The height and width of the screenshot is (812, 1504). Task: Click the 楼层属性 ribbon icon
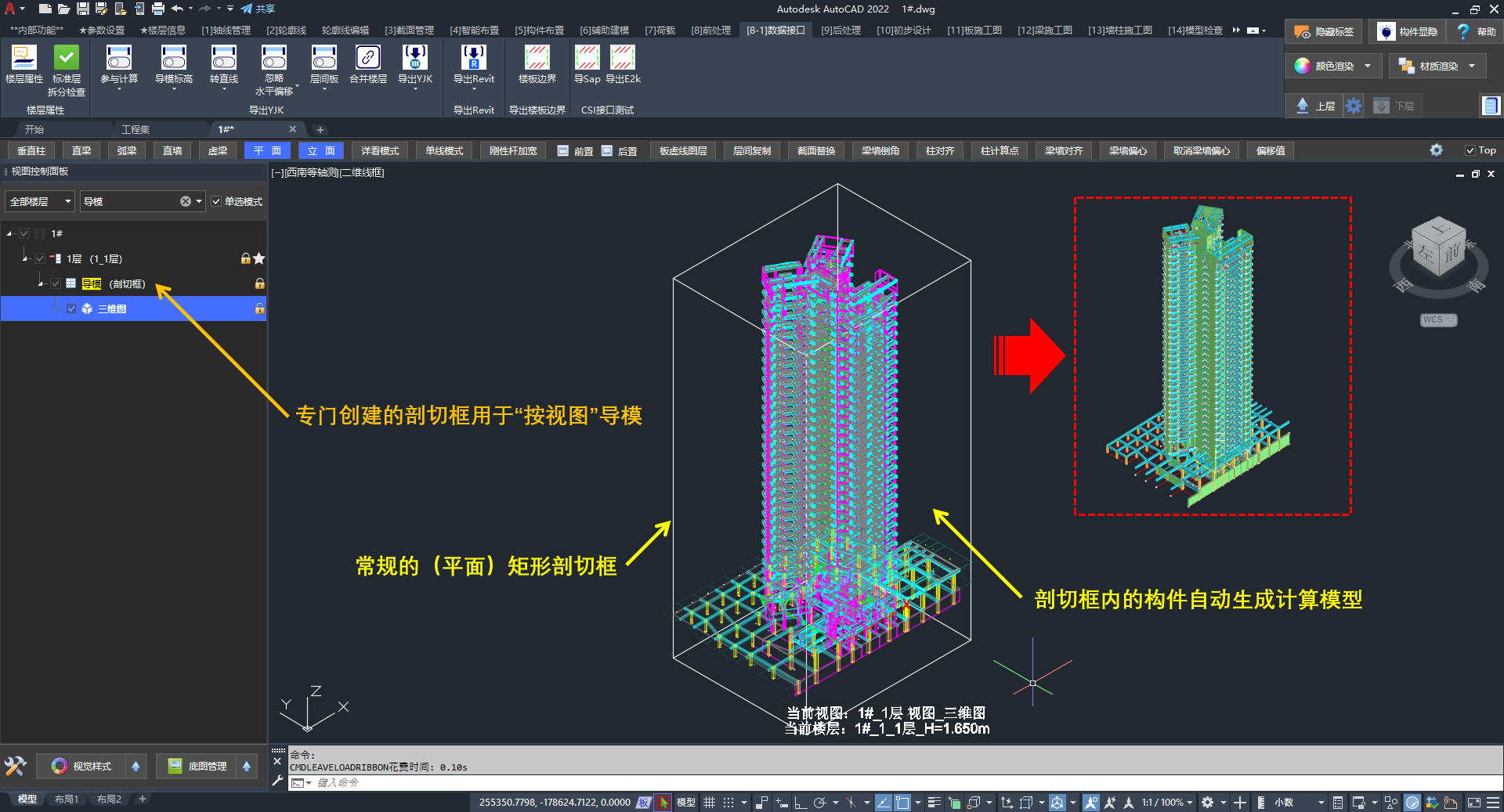click(23, 59)
